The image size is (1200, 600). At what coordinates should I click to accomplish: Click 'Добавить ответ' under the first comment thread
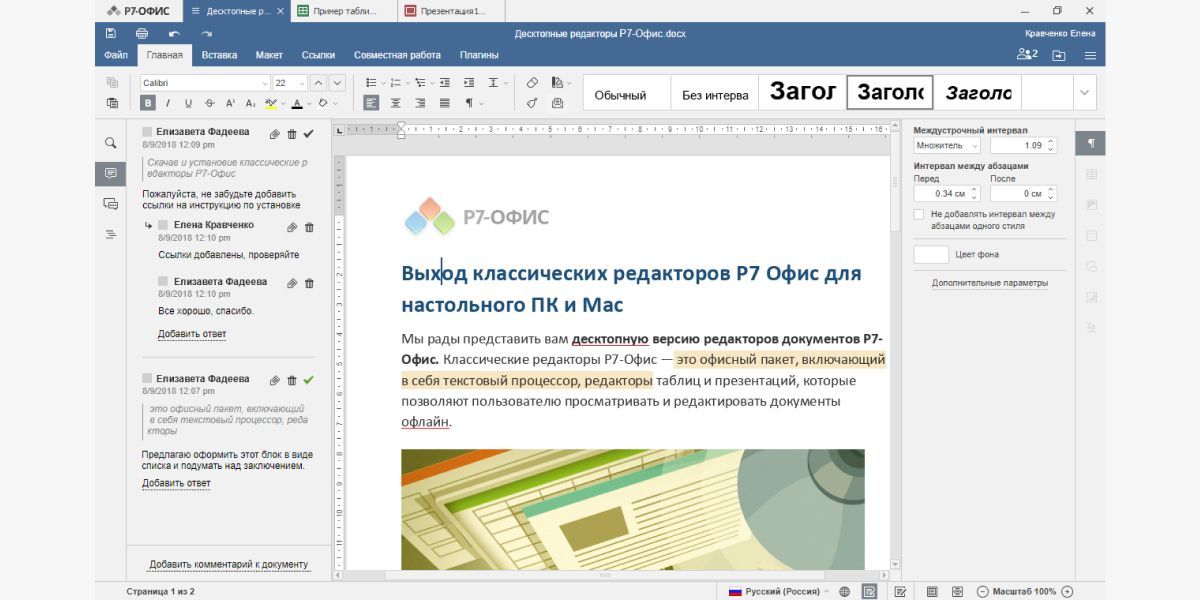(192, 334)
